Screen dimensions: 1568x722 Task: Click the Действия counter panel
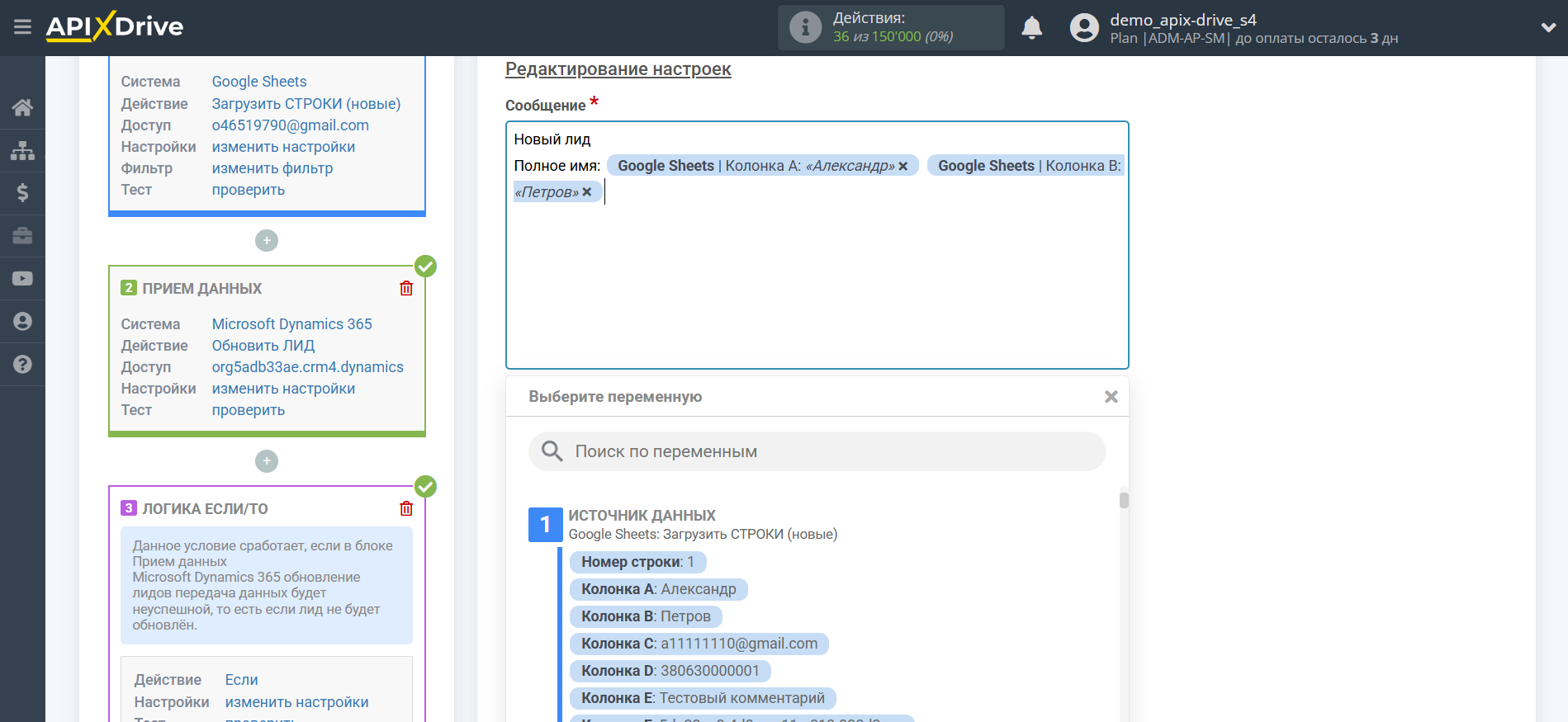[891, 27]
